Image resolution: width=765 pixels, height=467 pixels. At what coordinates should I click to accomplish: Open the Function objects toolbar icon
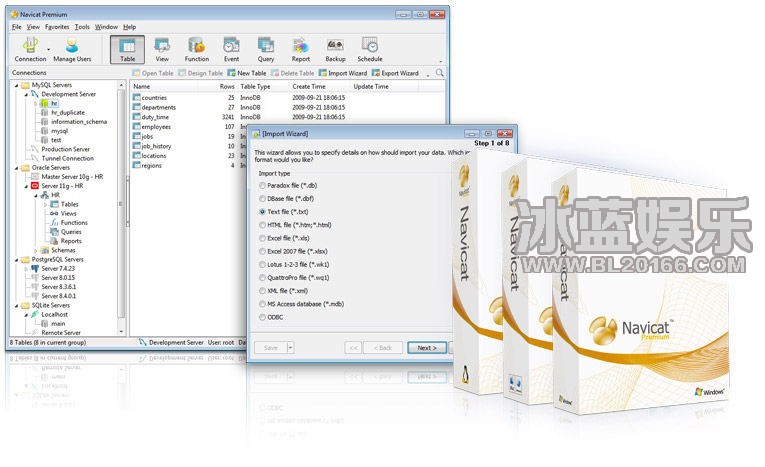click(197, 49)
